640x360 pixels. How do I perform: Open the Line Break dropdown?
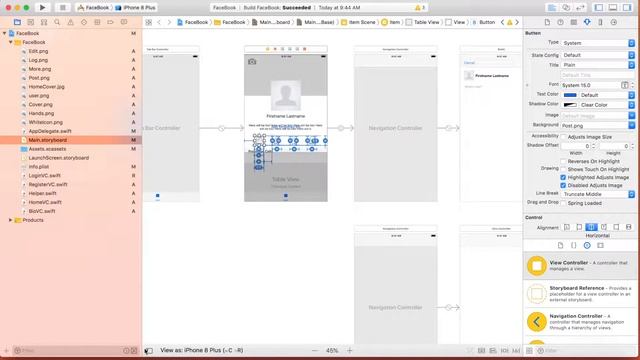pyautogui.click(x=598, y=194)
